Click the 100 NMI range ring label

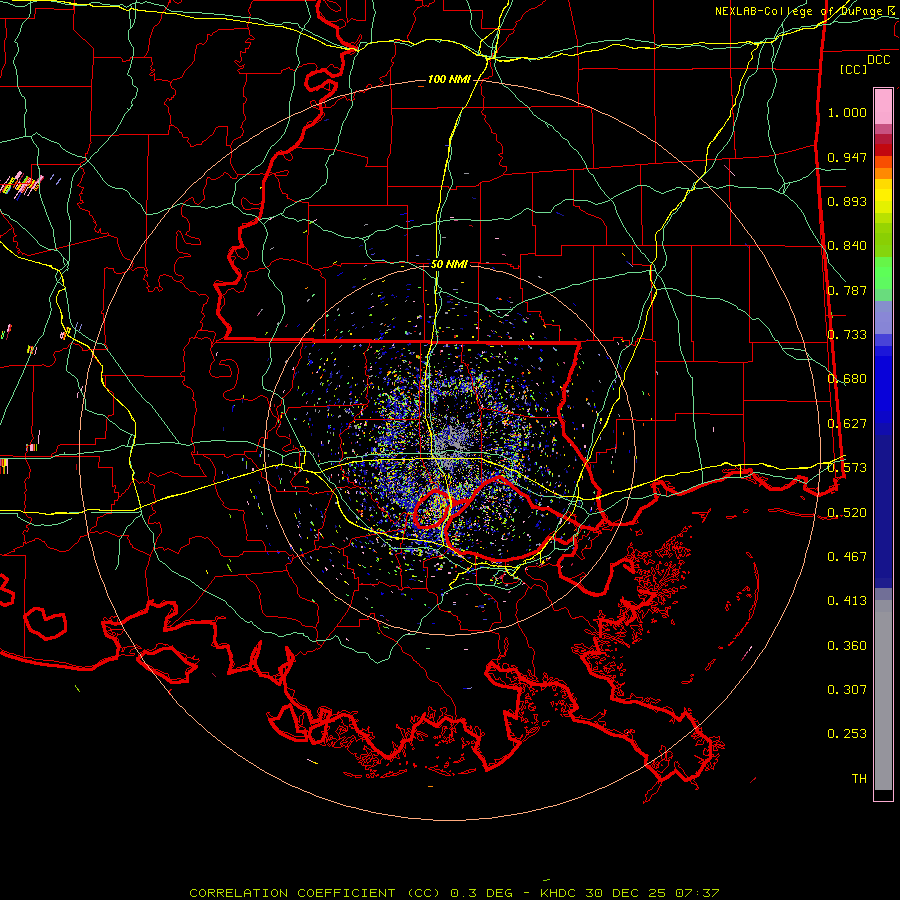tap(449, 79)
